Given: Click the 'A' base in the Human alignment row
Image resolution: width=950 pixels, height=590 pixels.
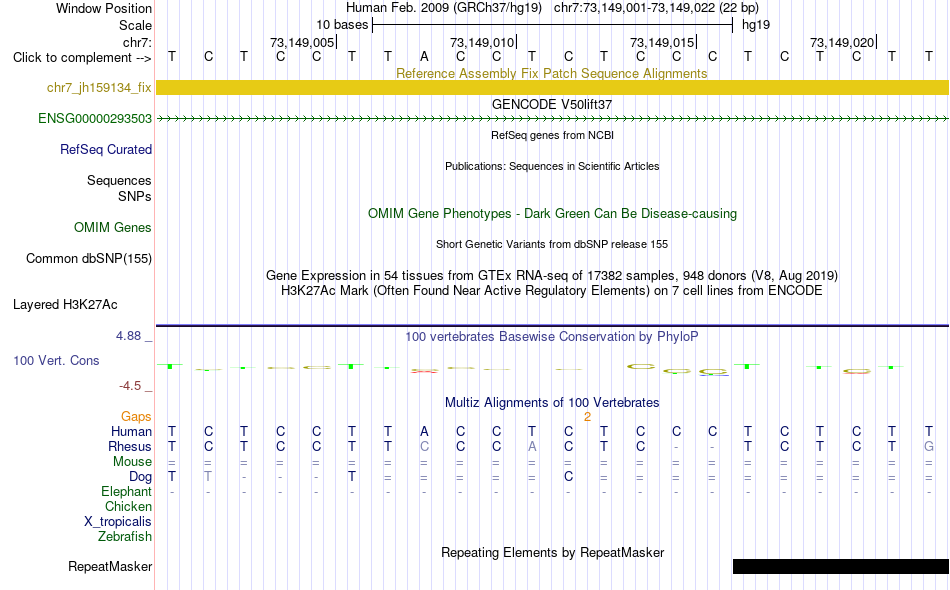Looking at the screenshot, I should (x=424, y=431).
